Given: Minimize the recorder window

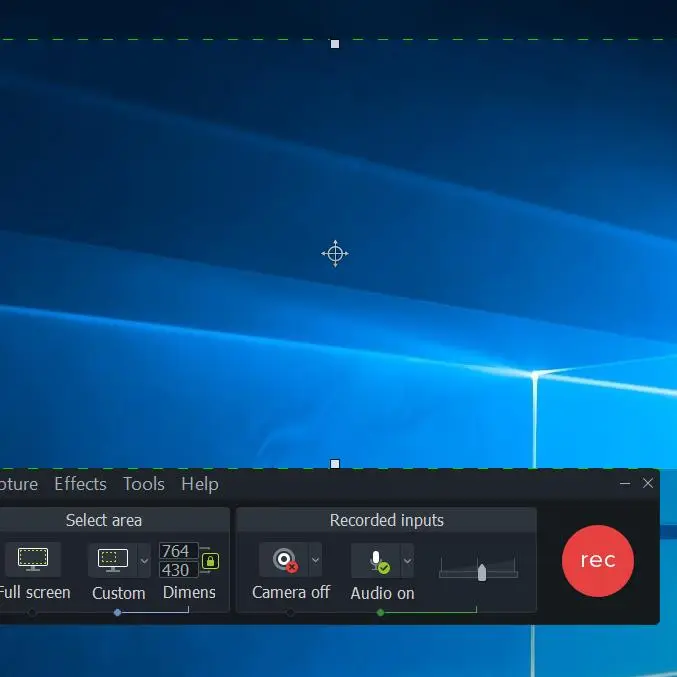Looking at the screenshot, I should pos(625,483).
